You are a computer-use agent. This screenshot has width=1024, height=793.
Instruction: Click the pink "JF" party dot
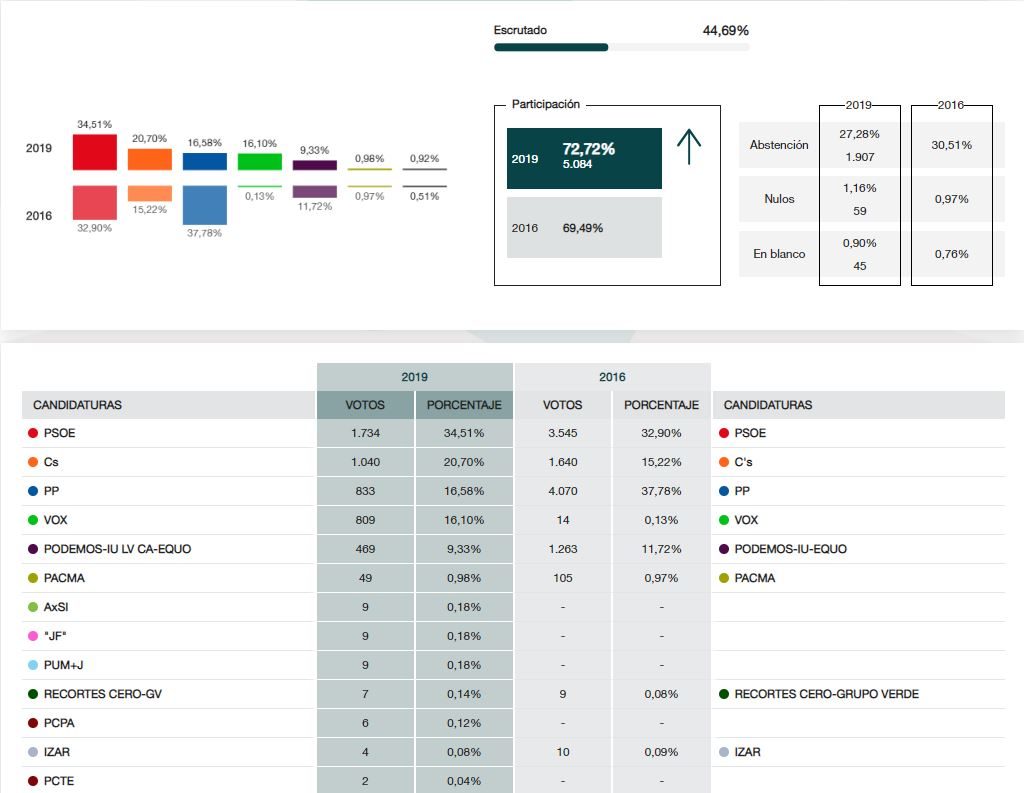click(x=33, y=636)
